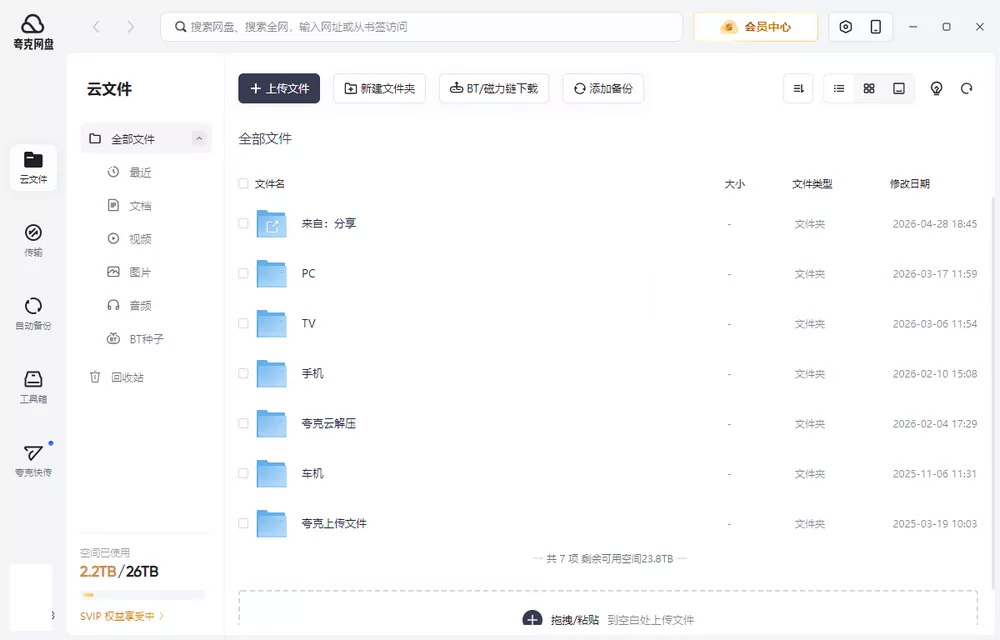The image size is (1000, 640).
Task: Tick the checkbox for TV folder
Action: coord(243,323)
